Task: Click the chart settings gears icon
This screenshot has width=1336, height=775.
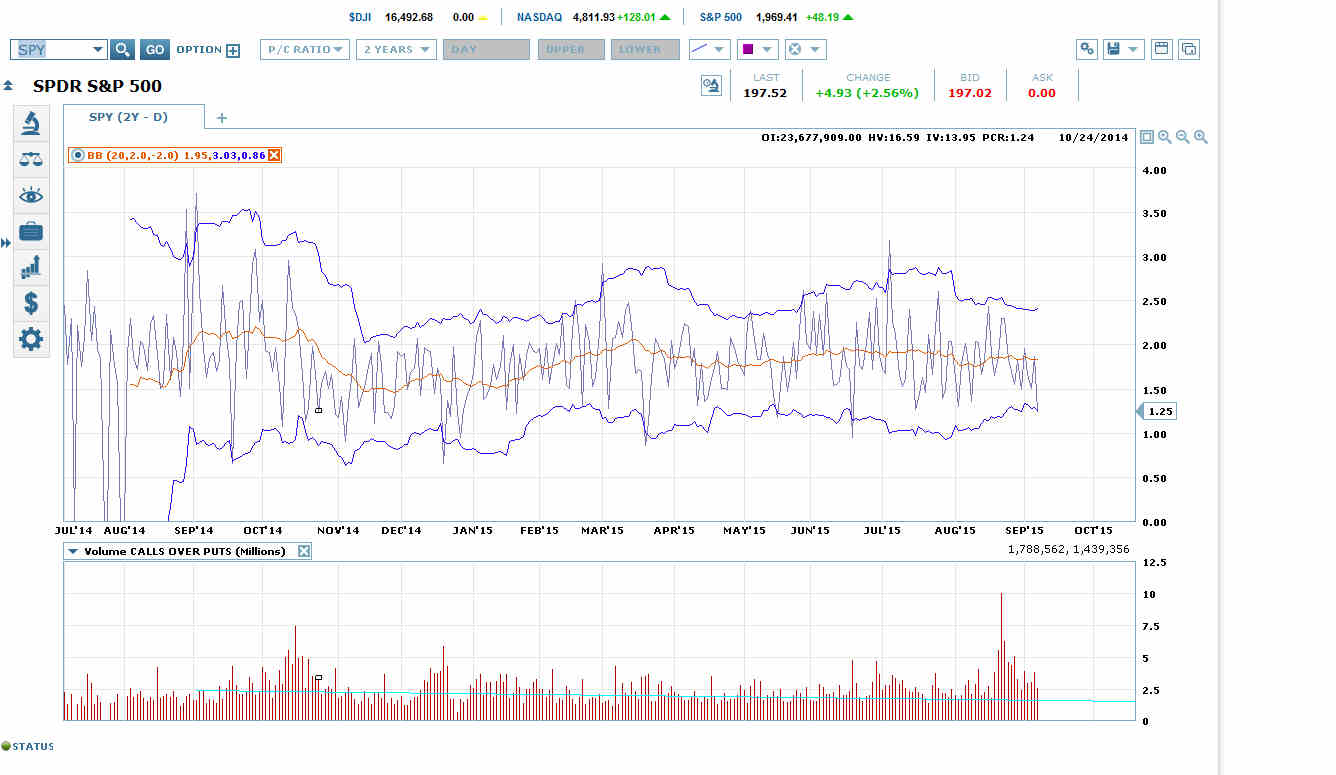Action: pos(1087,49)
